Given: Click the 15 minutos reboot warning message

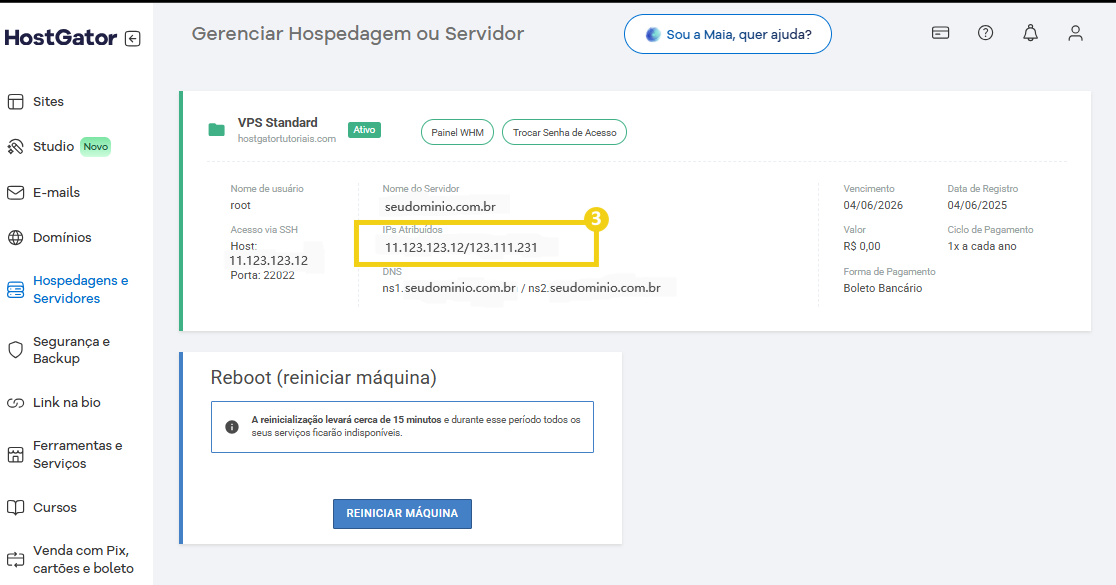Looking at the screenshot, I should click(402, 427).
